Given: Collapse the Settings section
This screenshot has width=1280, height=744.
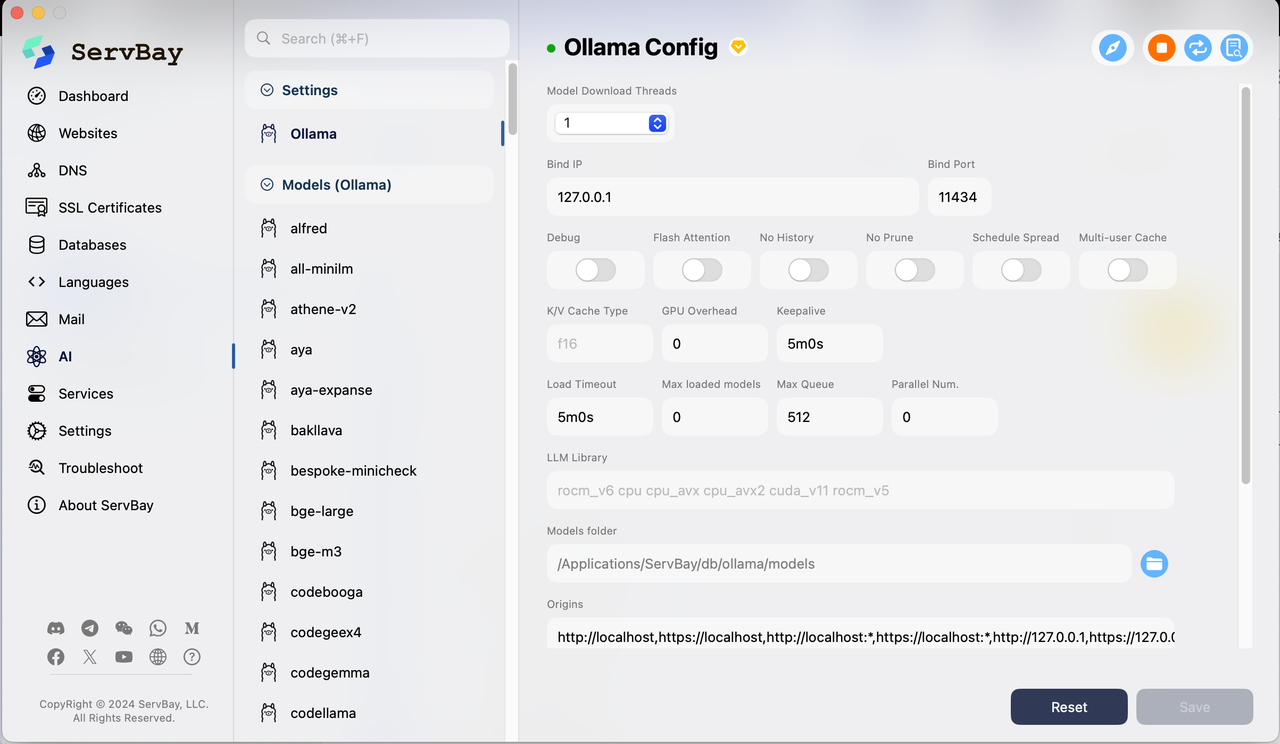Looking at the screenshot, I should [x=267, y=90].
